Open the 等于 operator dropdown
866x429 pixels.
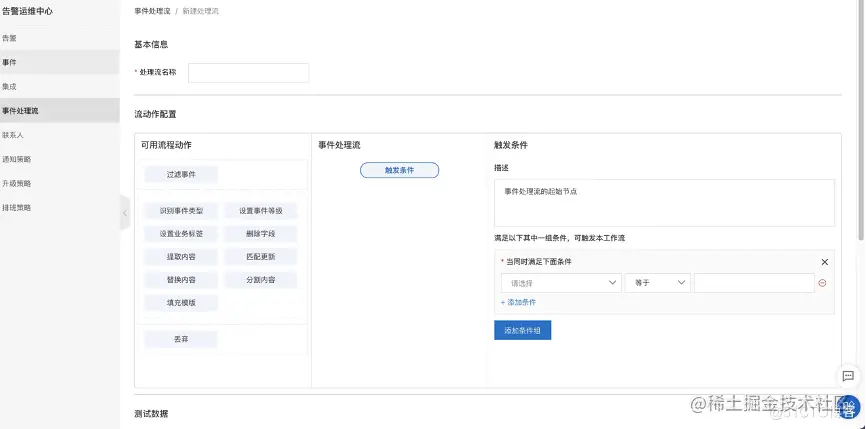pos(658,283)
